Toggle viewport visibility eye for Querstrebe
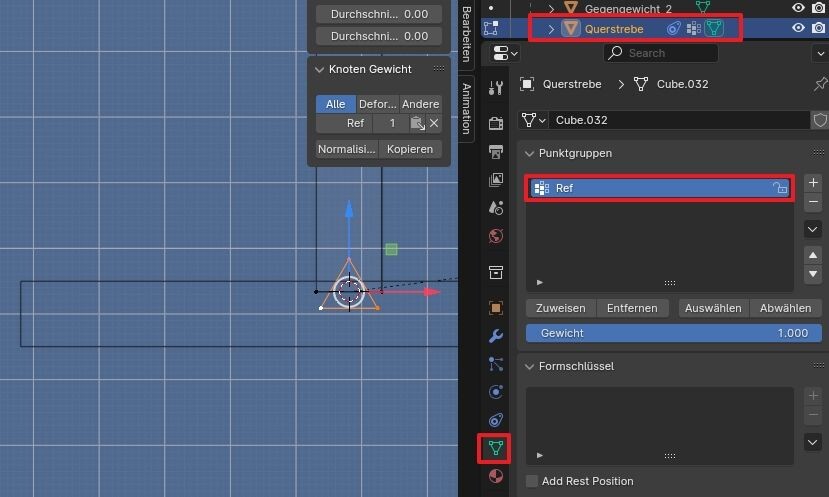The height and width of the screenshot is (497, 829). pos(798,28)
